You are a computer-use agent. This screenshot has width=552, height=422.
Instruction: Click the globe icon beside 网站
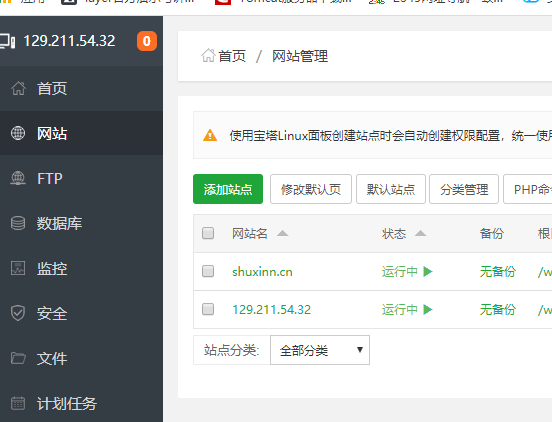[x=18, y=133]
